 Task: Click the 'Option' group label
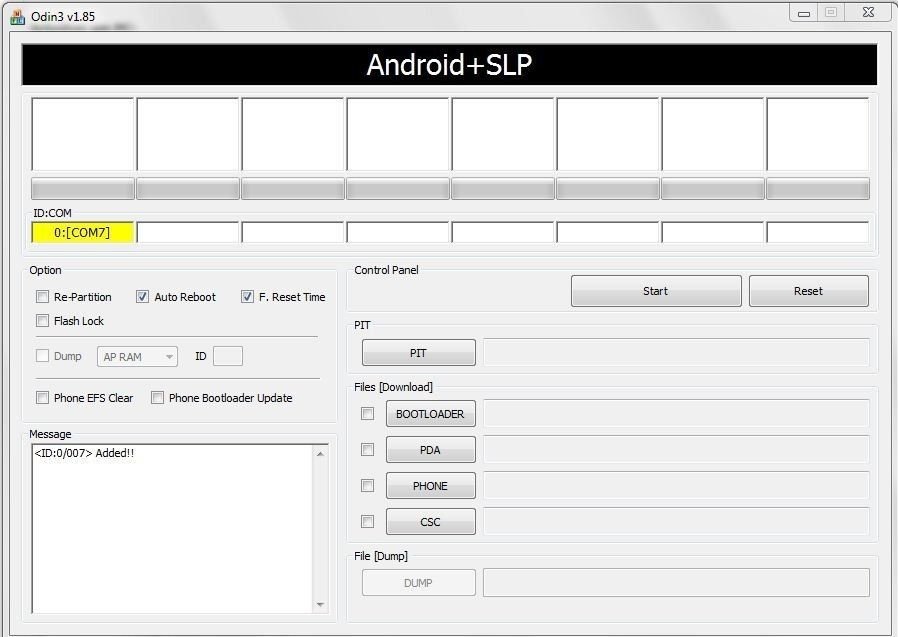45,270
